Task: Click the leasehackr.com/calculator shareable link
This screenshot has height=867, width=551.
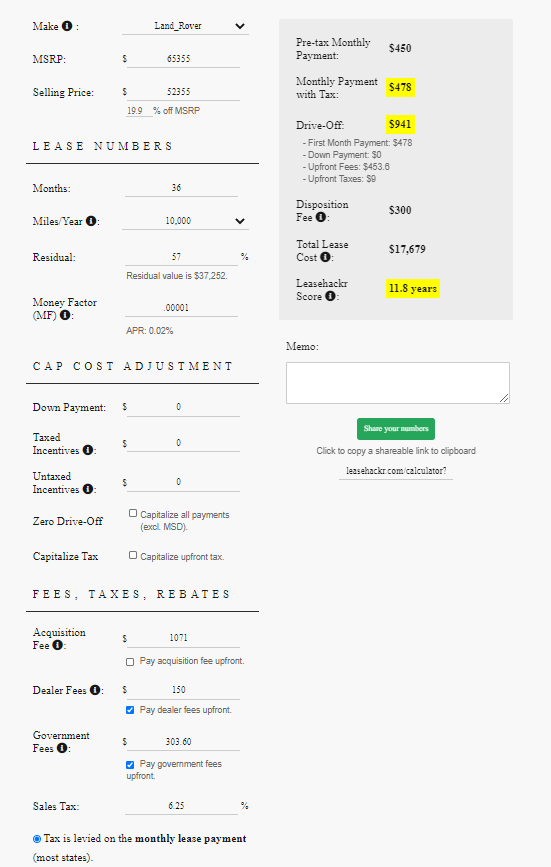Action: [x=396, y=471]
